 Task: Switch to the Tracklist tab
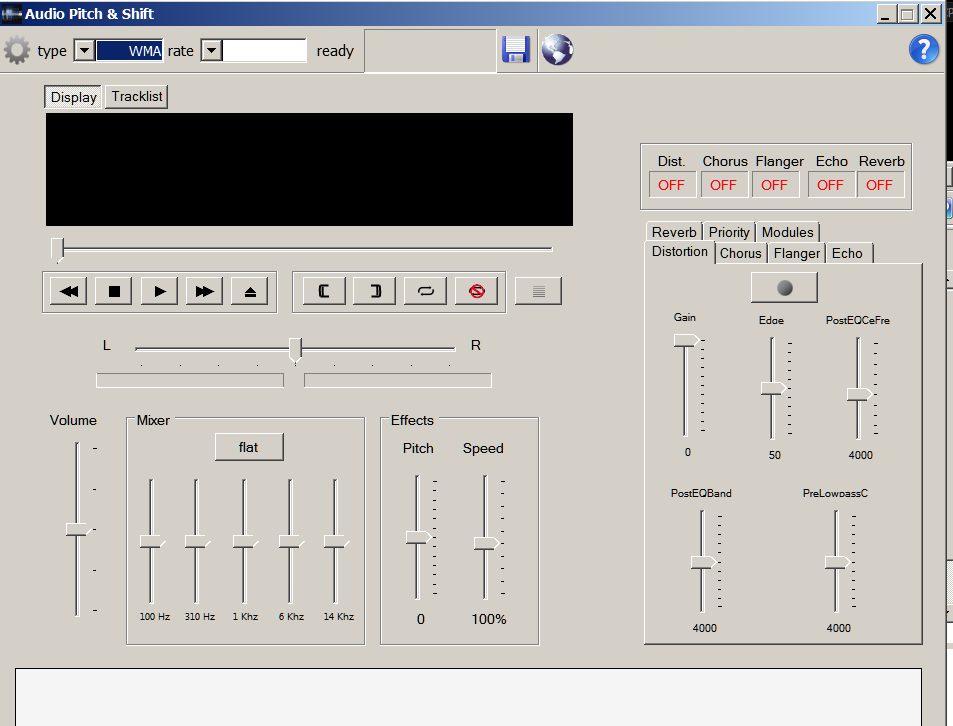tap(137, 96)
